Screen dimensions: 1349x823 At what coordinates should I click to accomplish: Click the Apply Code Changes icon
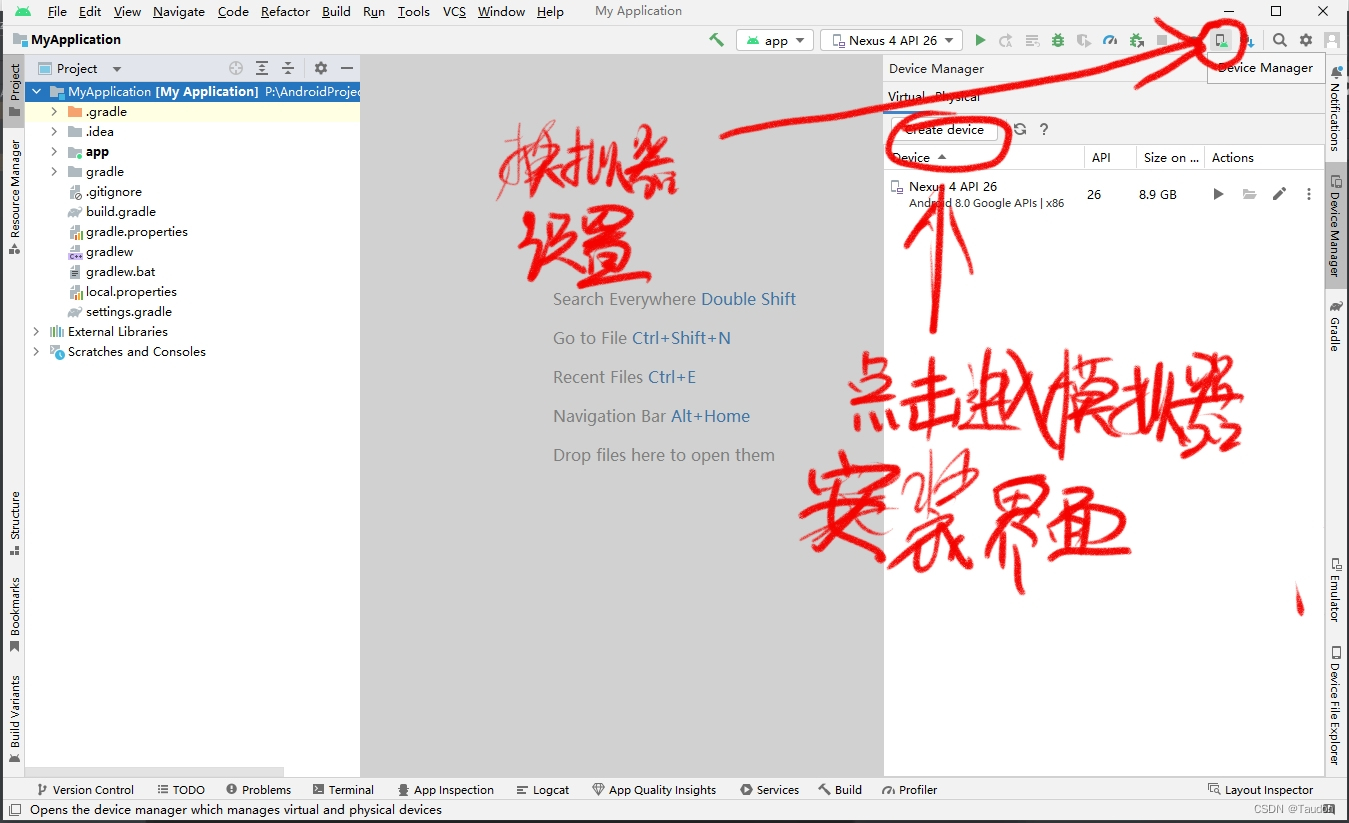1032,40
